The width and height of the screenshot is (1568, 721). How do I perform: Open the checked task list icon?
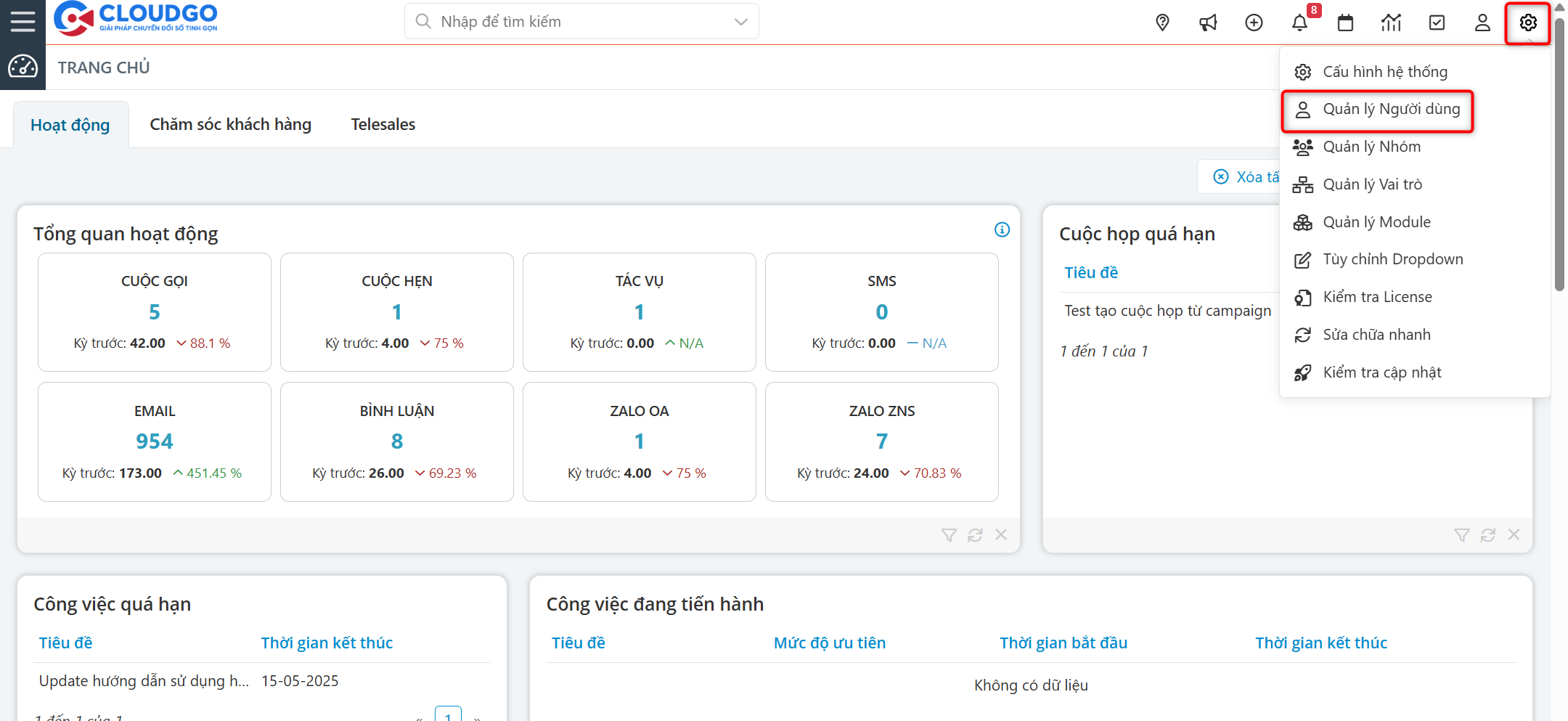coord(1437,23)
